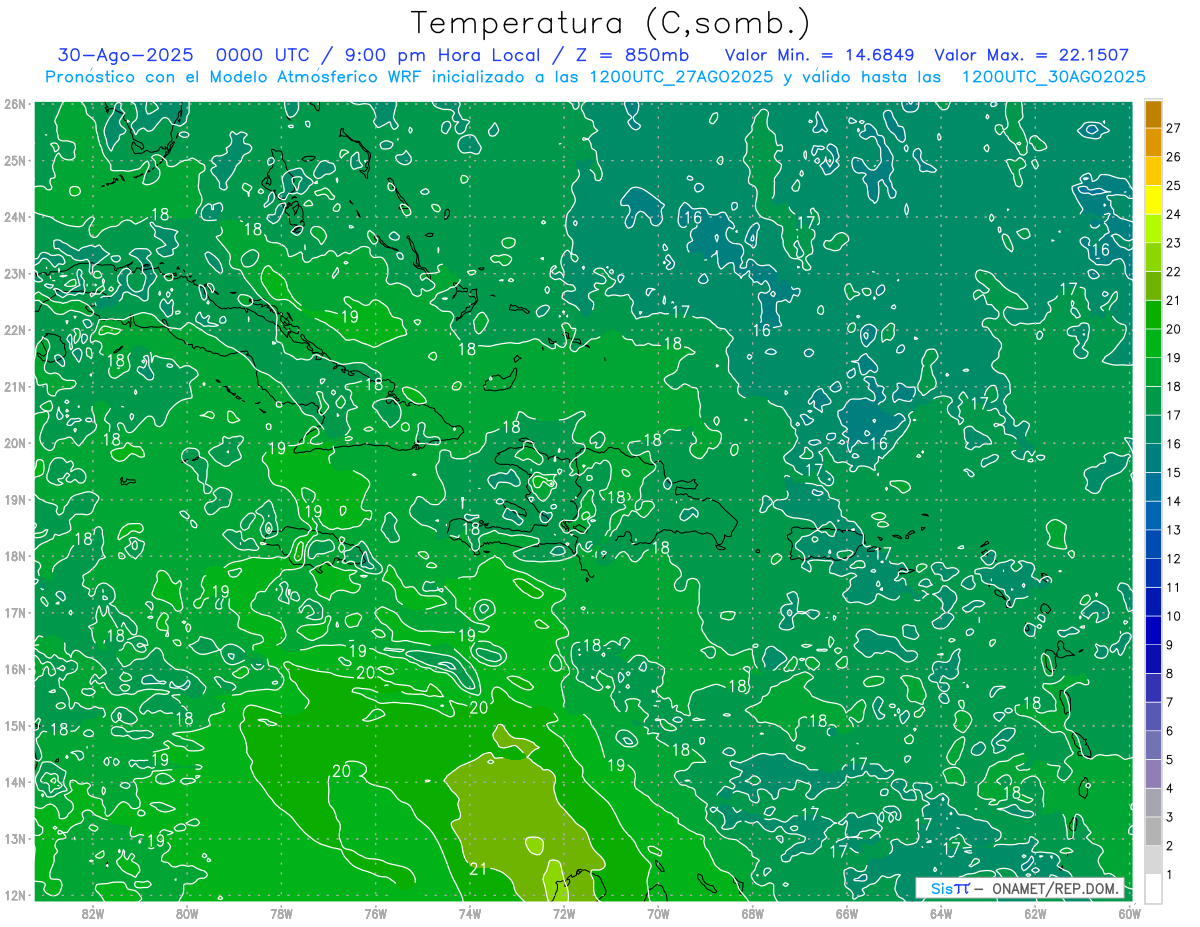Click the white swatch at the color bar bottom

[1153, 888]
